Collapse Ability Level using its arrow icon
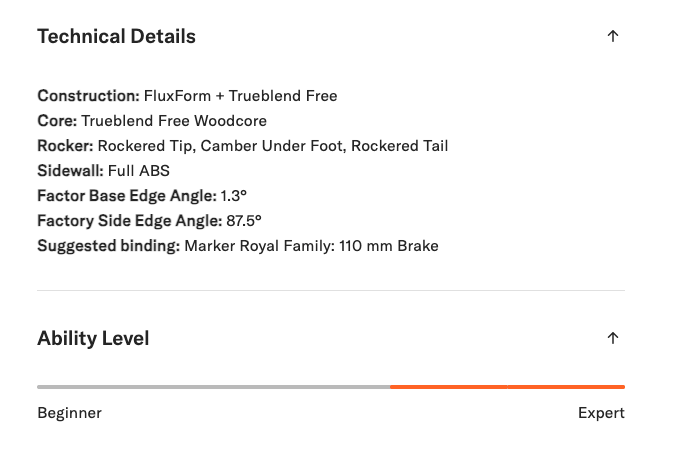The image size is (680, 450). 613,339
